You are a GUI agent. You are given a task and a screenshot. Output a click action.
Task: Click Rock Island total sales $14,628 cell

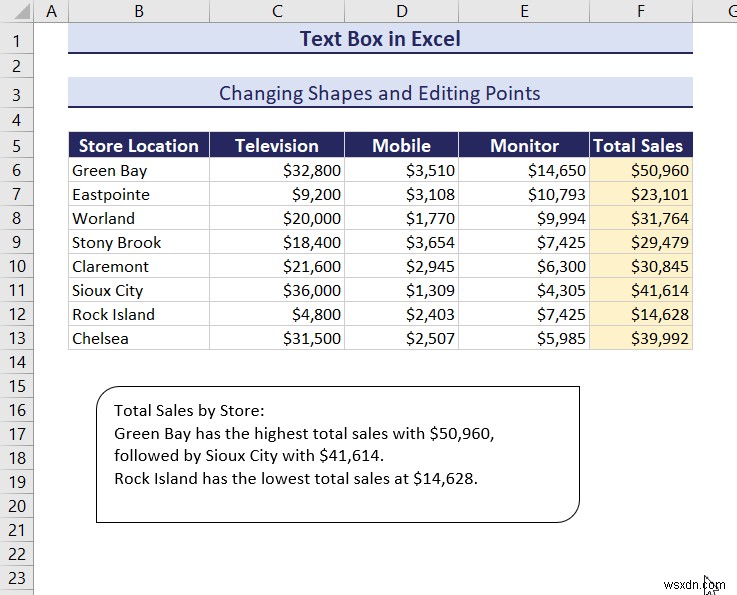point(641,314)
